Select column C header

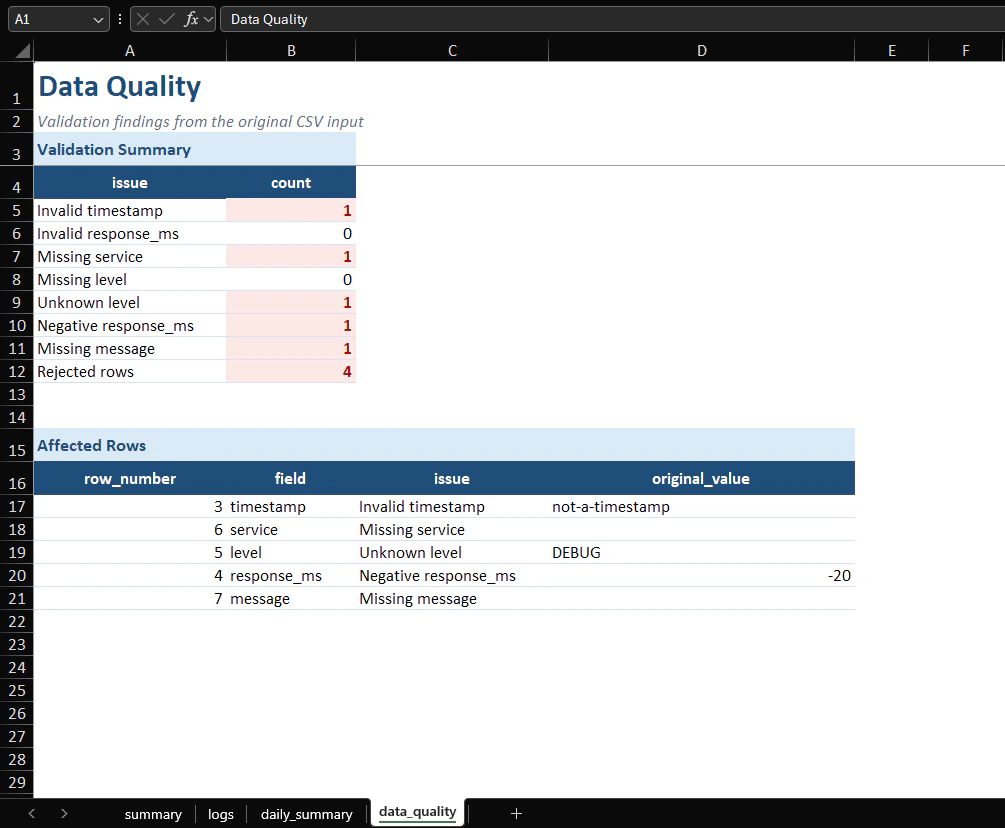[452, 51]
